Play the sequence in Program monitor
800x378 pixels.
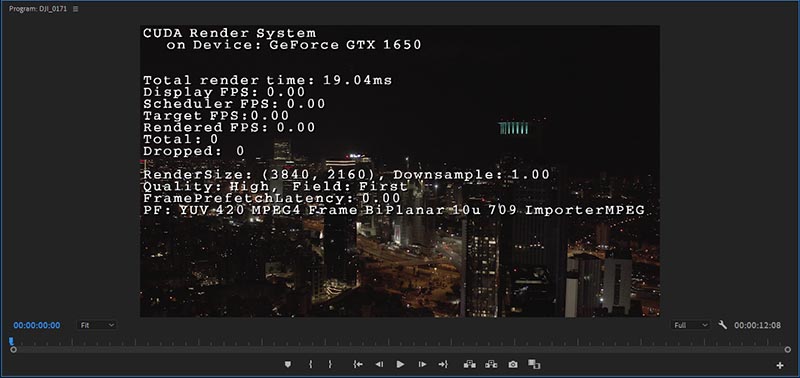coord(401,364)
